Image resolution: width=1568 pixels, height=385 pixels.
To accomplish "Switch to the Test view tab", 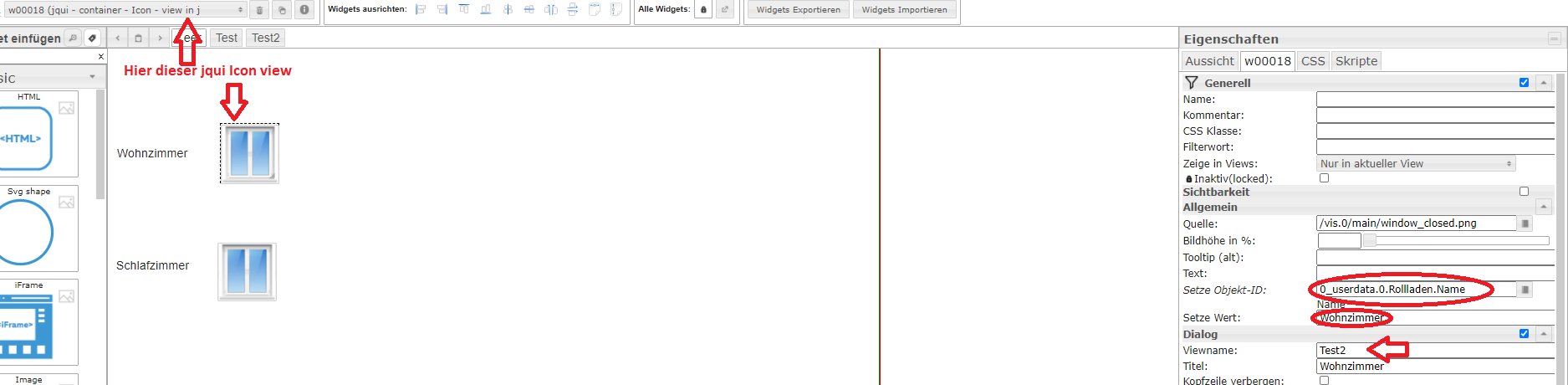I will tap(226, 38).
